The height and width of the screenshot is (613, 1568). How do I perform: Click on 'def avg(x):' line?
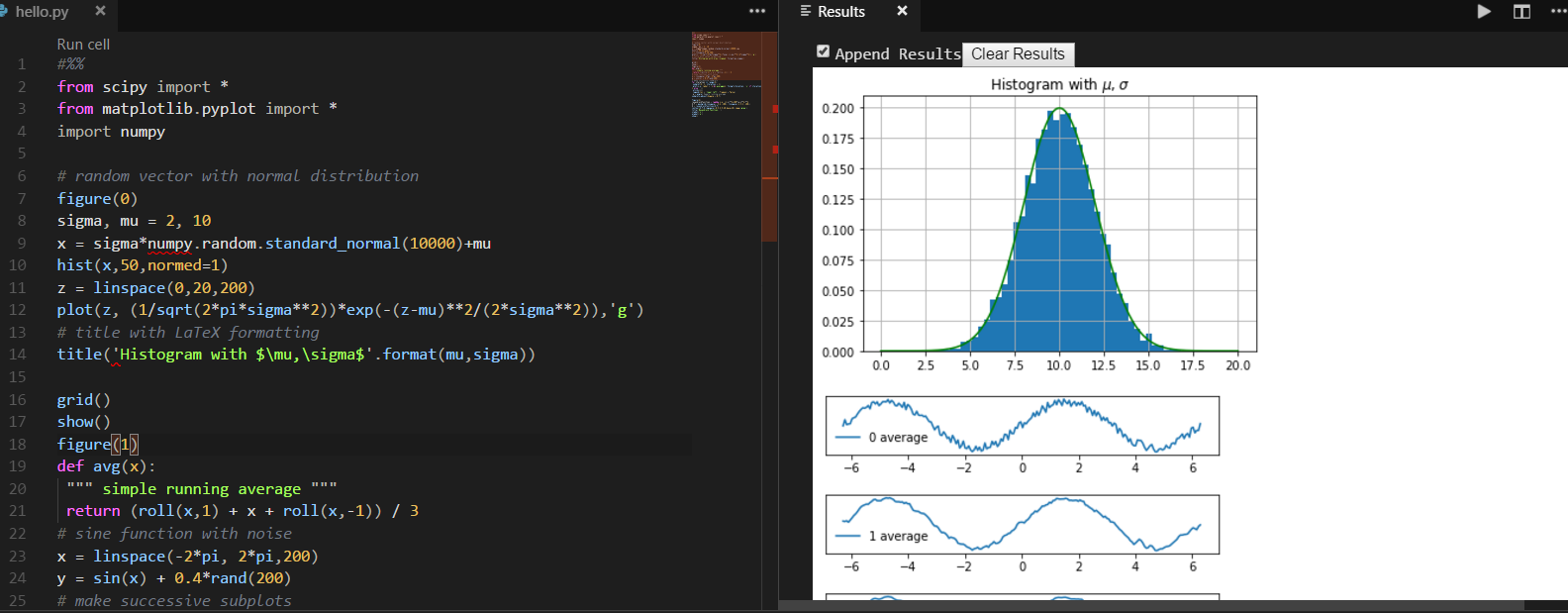click(106, 466)
